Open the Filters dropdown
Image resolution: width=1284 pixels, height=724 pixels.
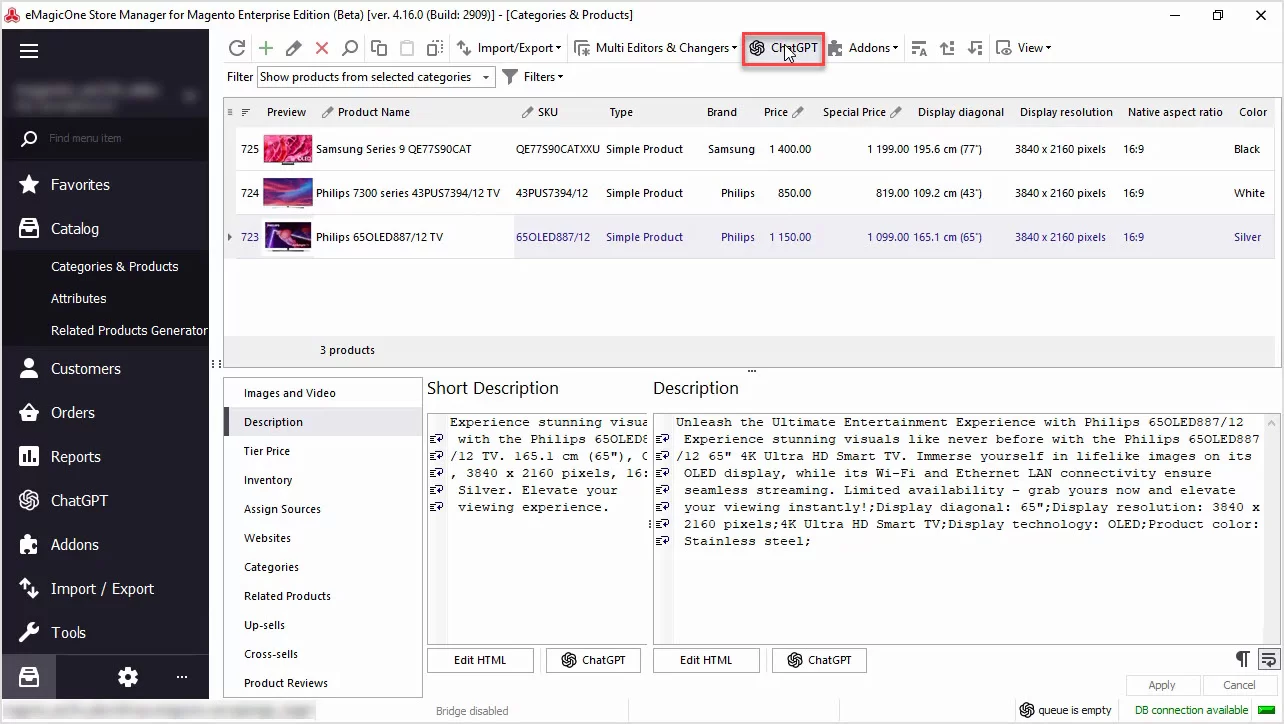click(533, 77)
